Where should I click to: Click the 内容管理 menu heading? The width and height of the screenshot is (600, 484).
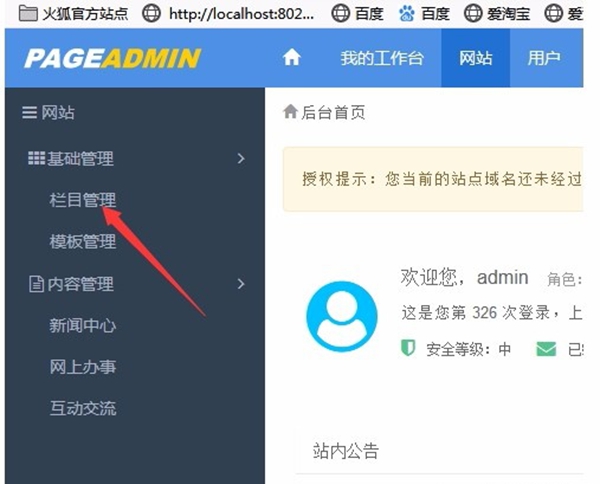click(x=80, y=284)
